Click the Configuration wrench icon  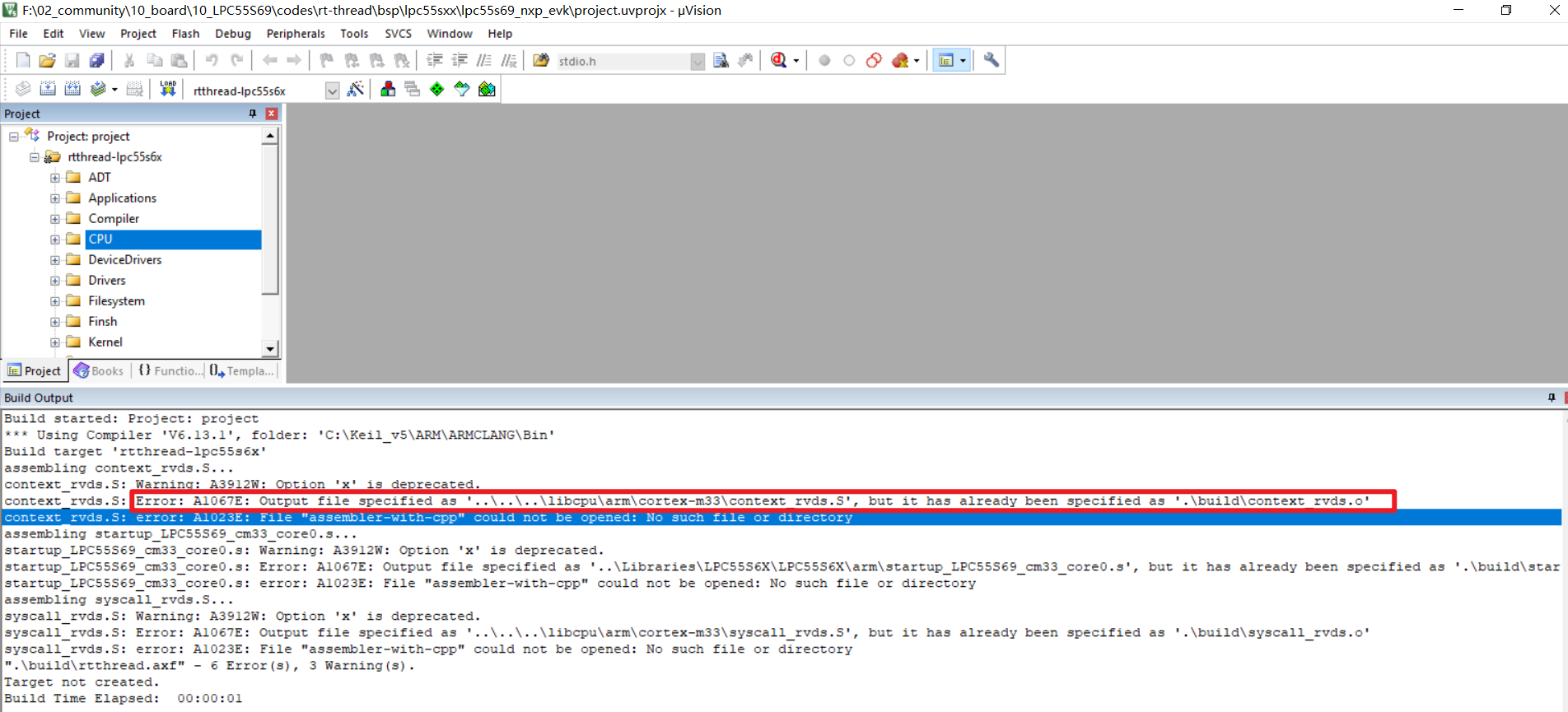tap(992, 60)
